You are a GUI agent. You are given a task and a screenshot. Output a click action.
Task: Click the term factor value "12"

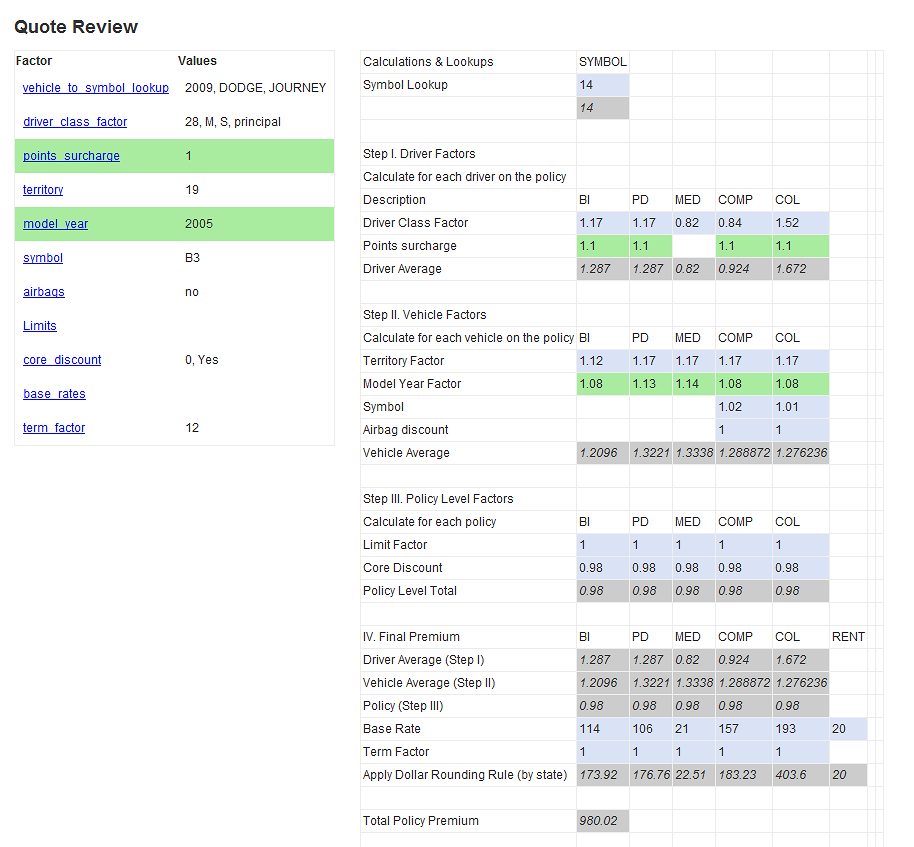point(192,428)
